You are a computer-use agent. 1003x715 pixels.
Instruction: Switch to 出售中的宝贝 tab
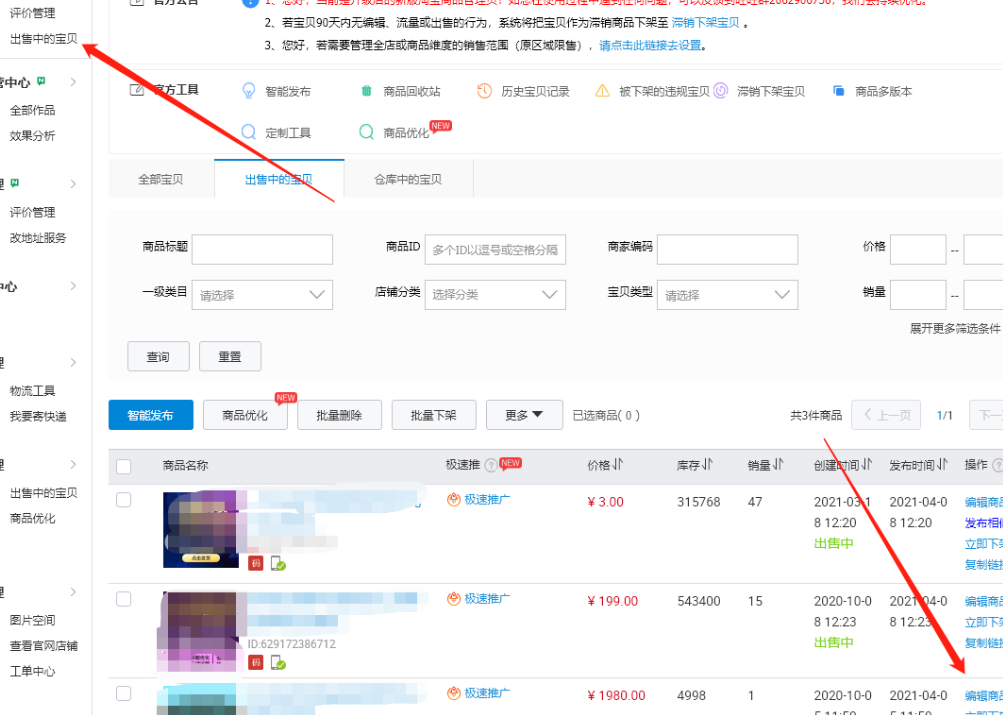coord(279,179)
